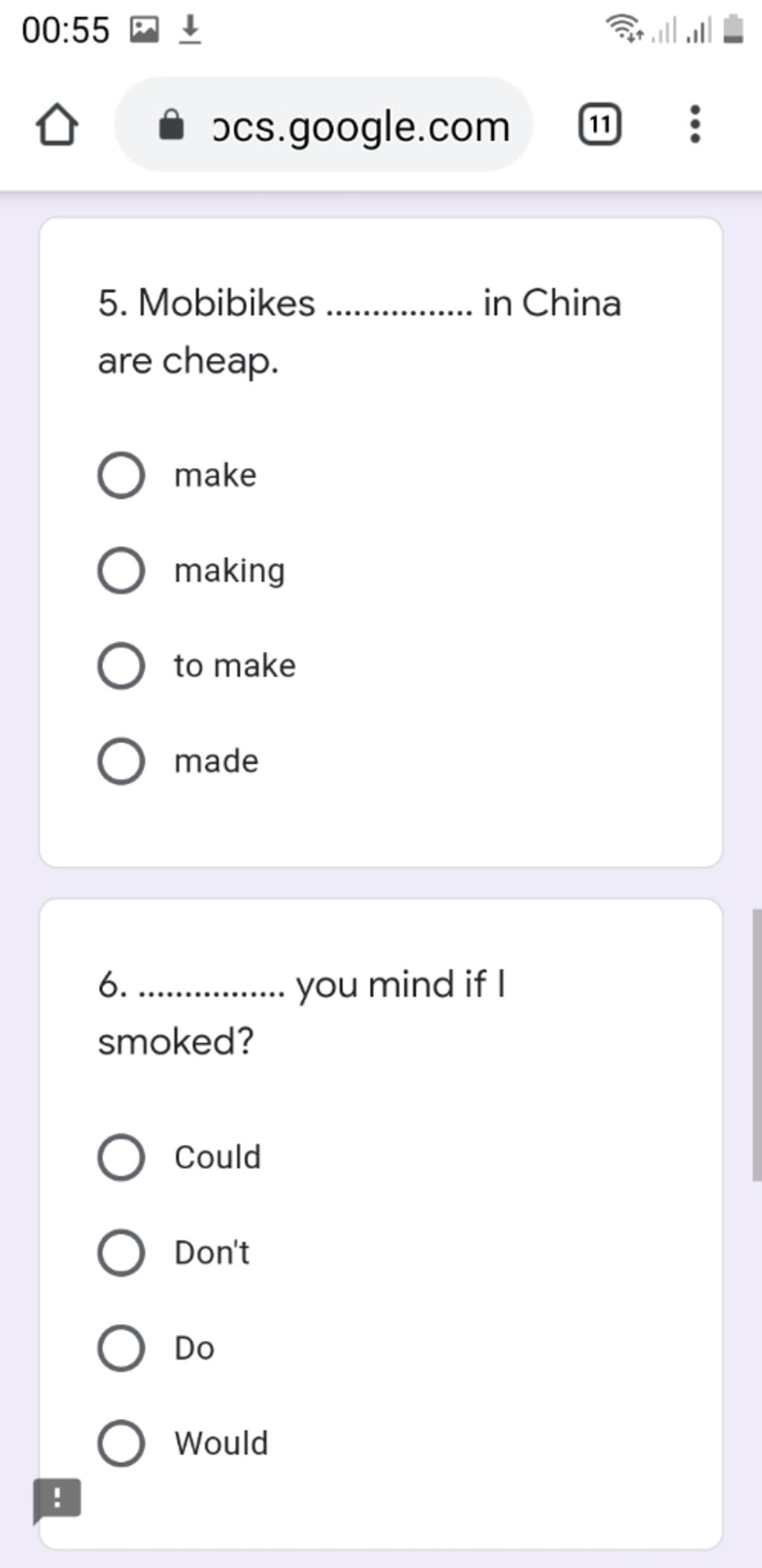762x1568 pixels.
Task: Tap the report problem exclamation icon
Action: pos(57,1500)
